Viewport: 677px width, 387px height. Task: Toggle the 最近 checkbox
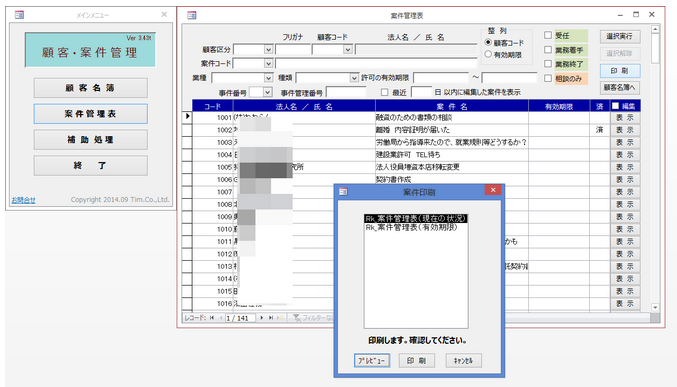(x=384, y=92)
